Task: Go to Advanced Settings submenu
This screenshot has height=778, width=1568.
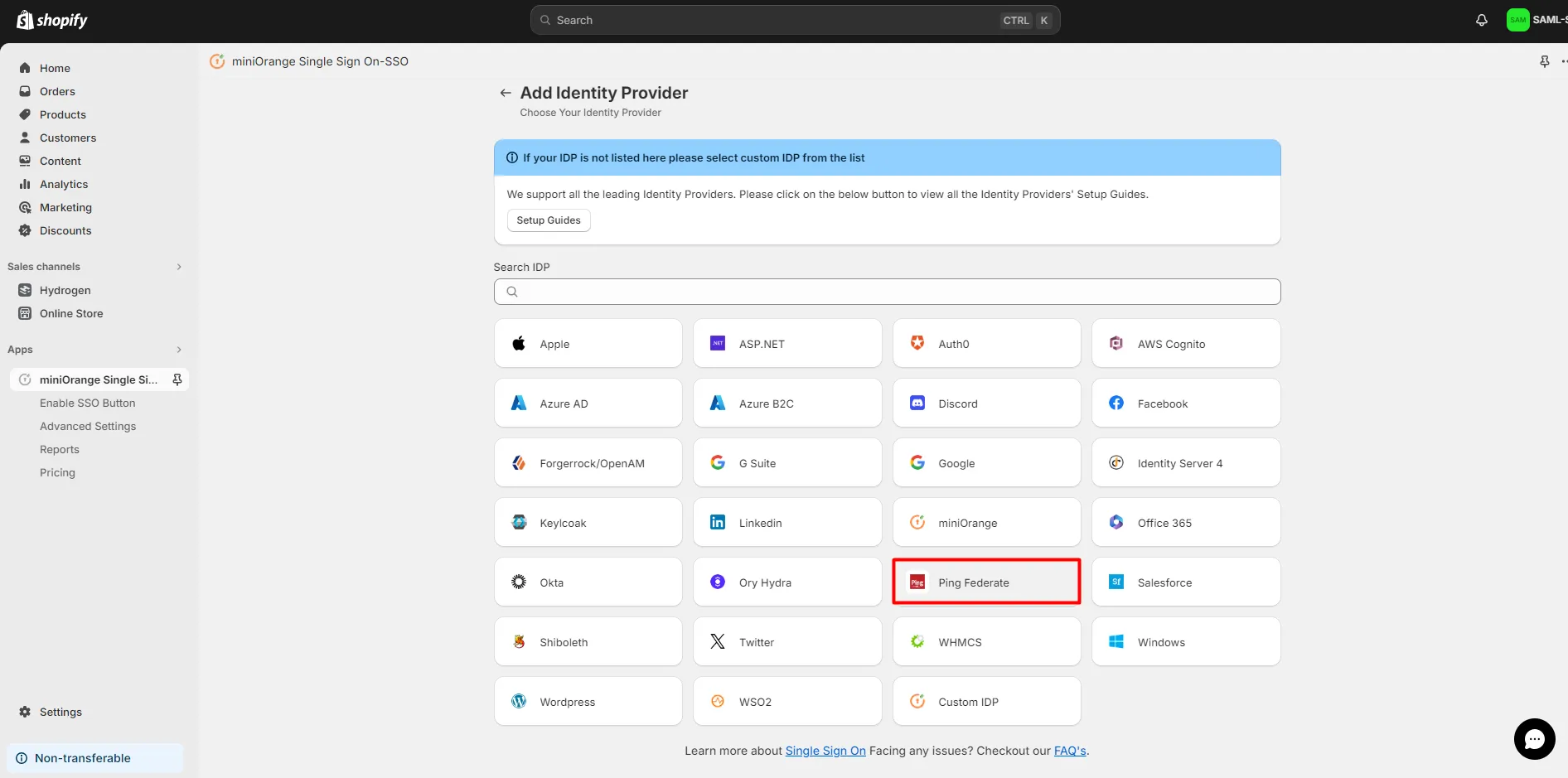Action: (x=88, y=426)
